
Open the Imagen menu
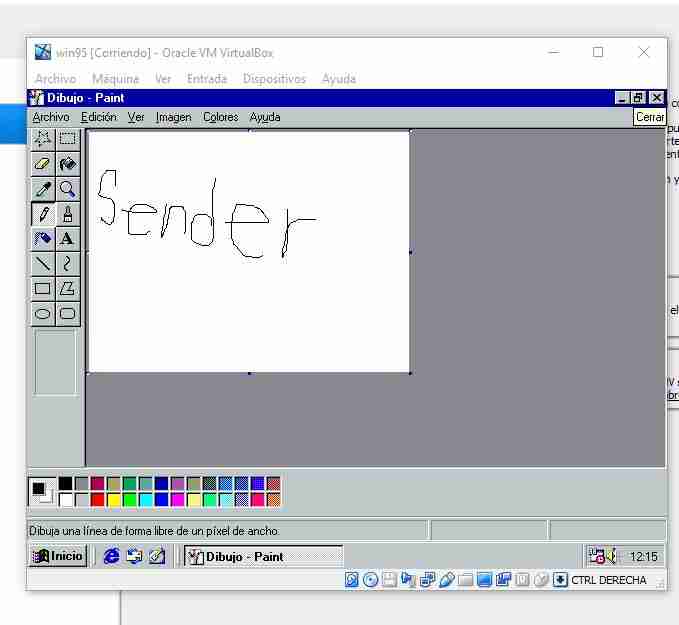tap(173, 117)
